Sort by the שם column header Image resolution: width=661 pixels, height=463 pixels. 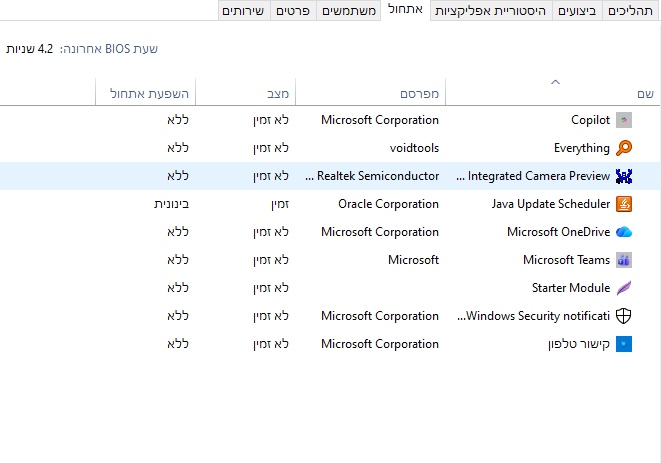click(x=645, y=93)
